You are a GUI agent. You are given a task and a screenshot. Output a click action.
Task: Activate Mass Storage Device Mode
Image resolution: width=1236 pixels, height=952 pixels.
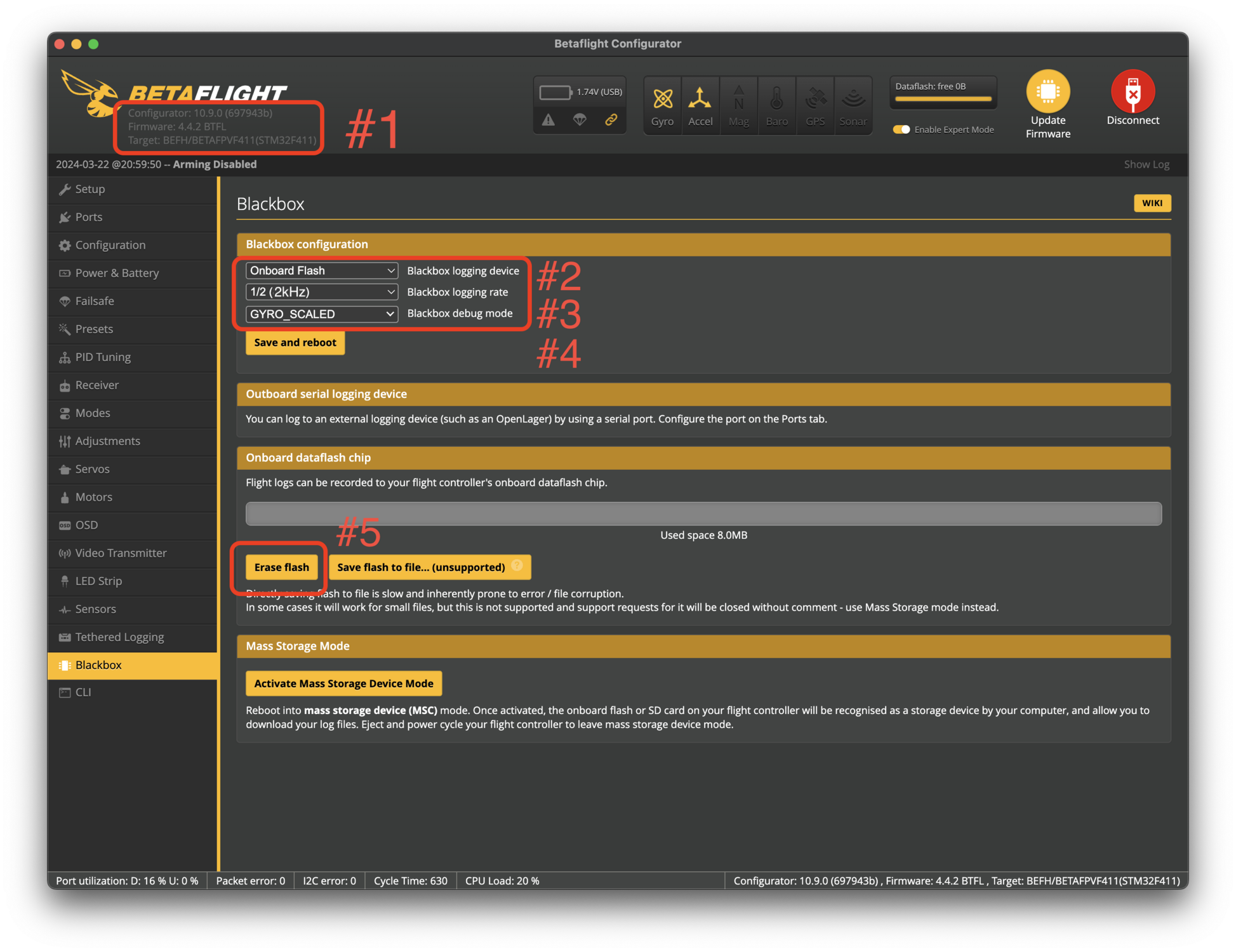tap(343, 683)
